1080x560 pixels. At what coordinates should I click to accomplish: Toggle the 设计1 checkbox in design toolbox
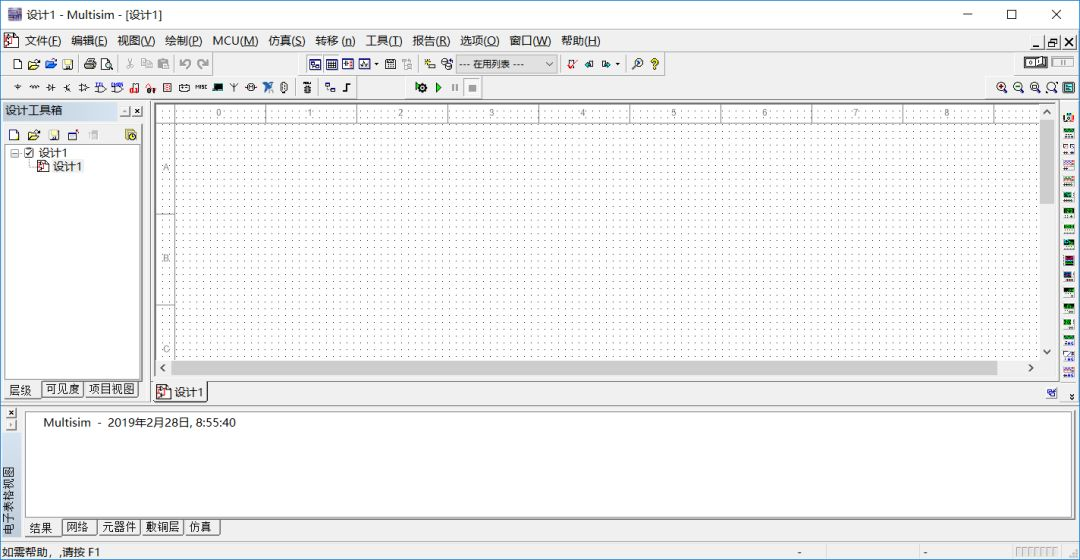coord(29,153)
